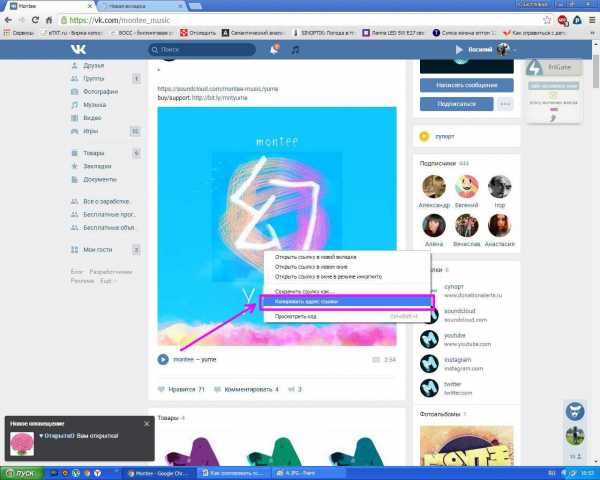Open the SINOPTIK bookmark in bookmarks bar
Screen dimensions: 600x480
coord(324,33)
